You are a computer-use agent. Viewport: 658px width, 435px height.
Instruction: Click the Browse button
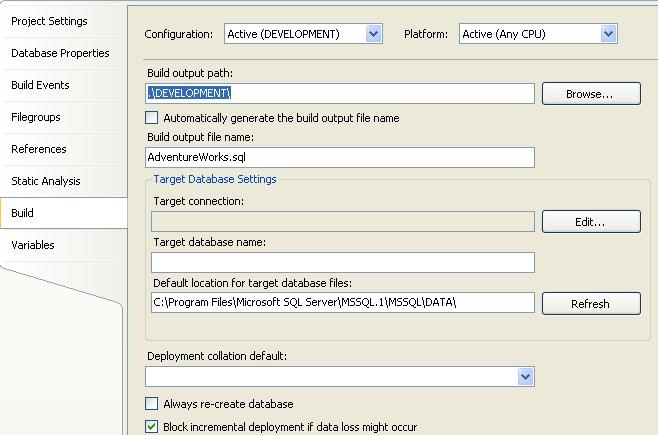pos(590,94)
